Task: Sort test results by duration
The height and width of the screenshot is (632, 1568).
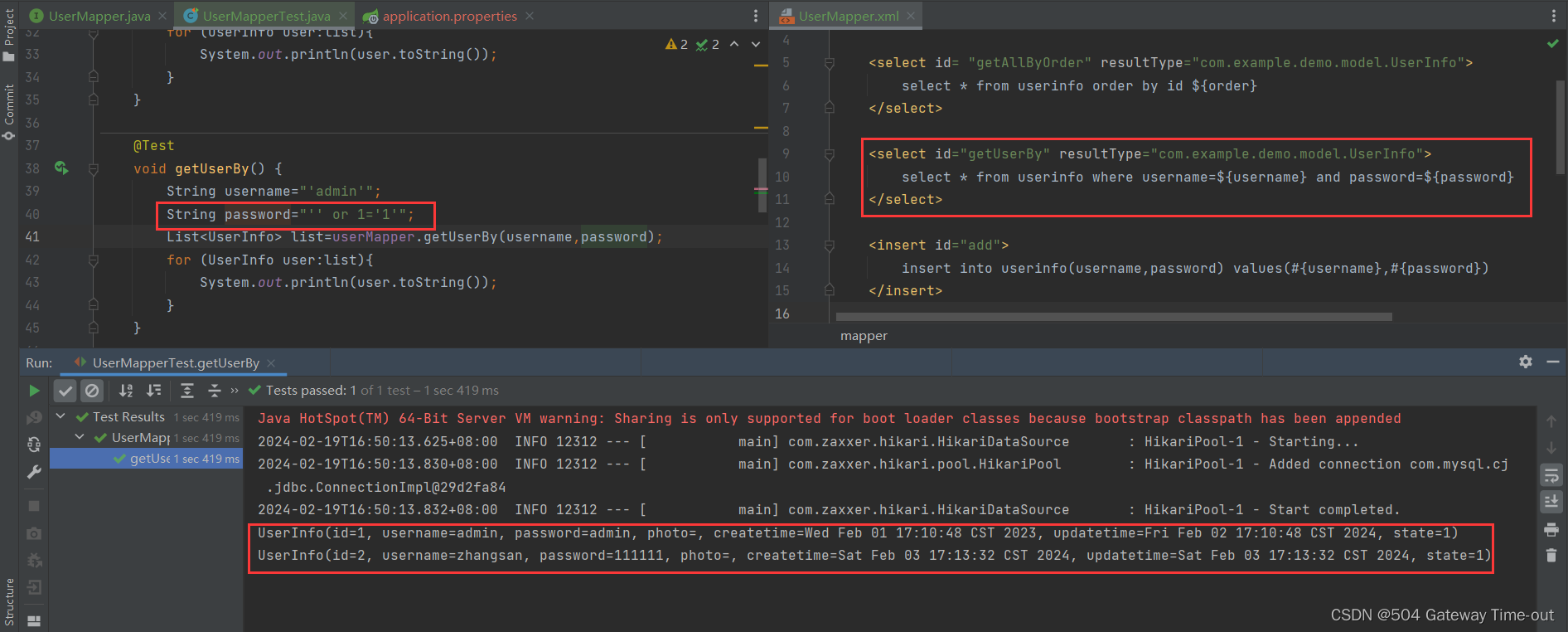Action: [154, 390]
